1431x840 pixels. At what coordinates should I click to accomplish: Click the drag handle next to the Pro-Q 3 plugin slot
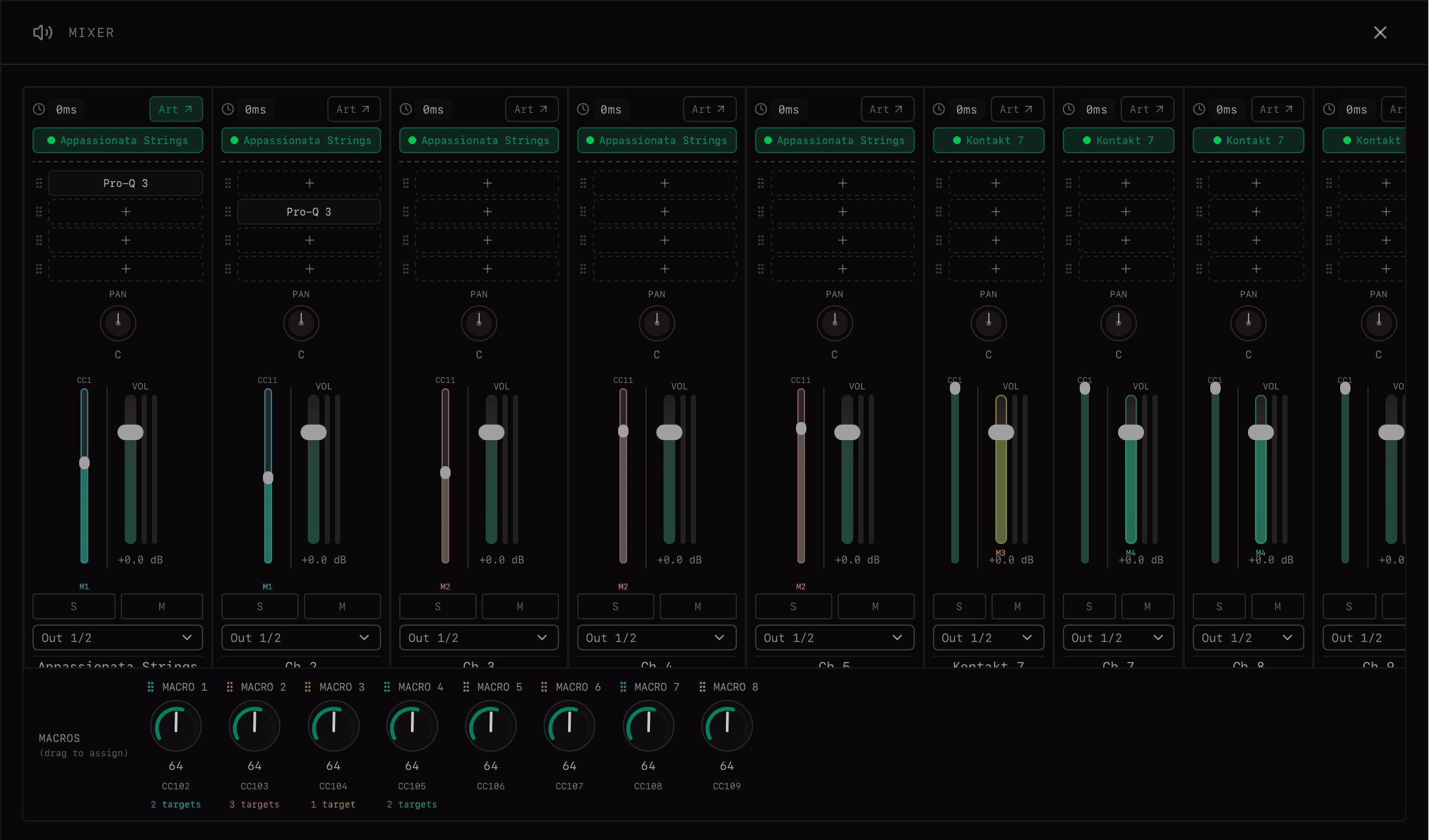point(38,182)
